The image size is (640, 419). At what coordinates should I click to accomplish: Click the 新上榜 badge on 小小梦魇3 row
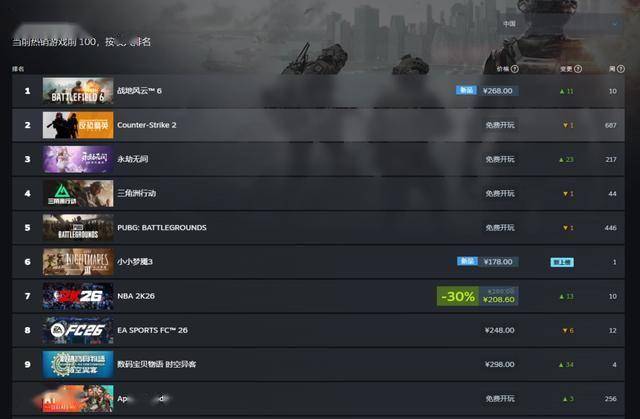click(x=562, y=262)
